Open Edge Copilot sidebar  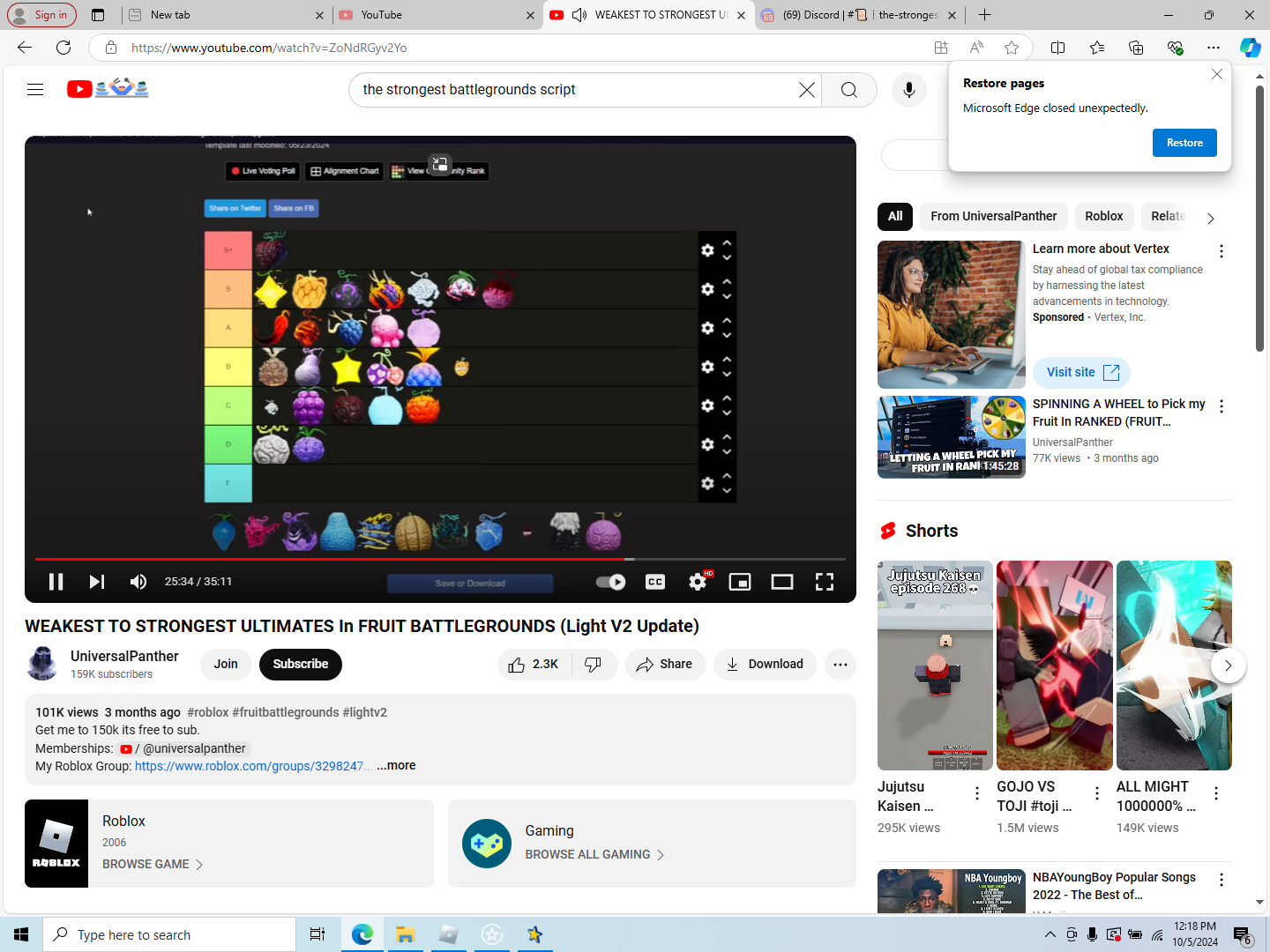(x=1251, y=48)
